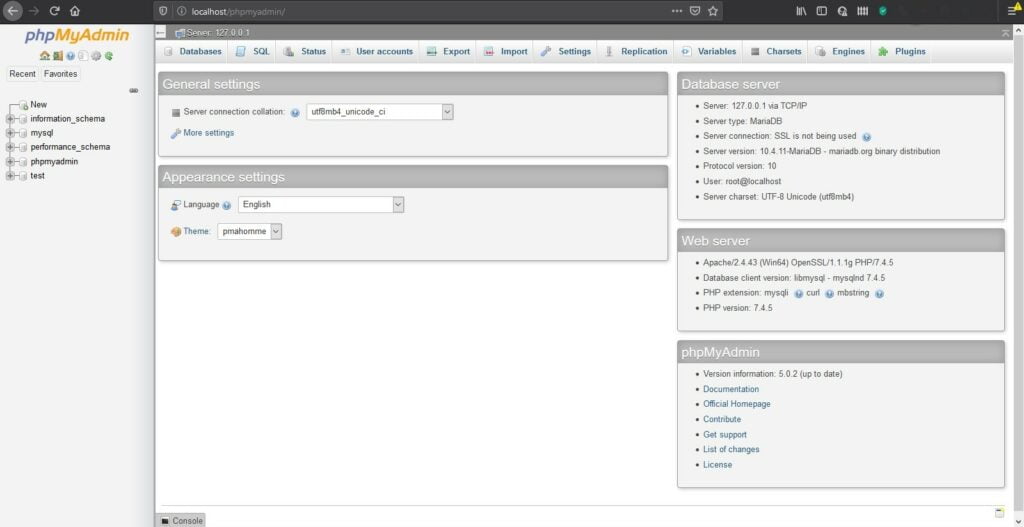This screenshot has height=527, width=1024.
Task: Open the Engines tab
Action: click(840, 52)
